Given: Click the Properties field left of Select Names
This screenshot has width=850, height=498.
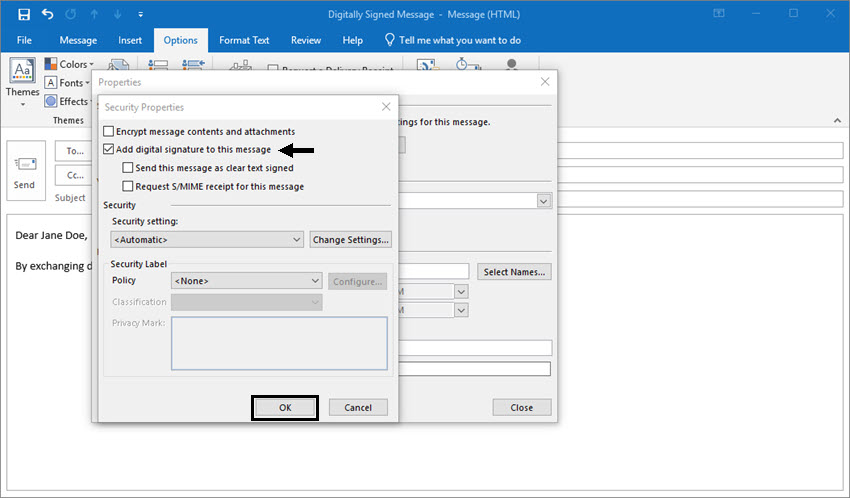Looking at the screenshot, I should [x=434, y=271].
